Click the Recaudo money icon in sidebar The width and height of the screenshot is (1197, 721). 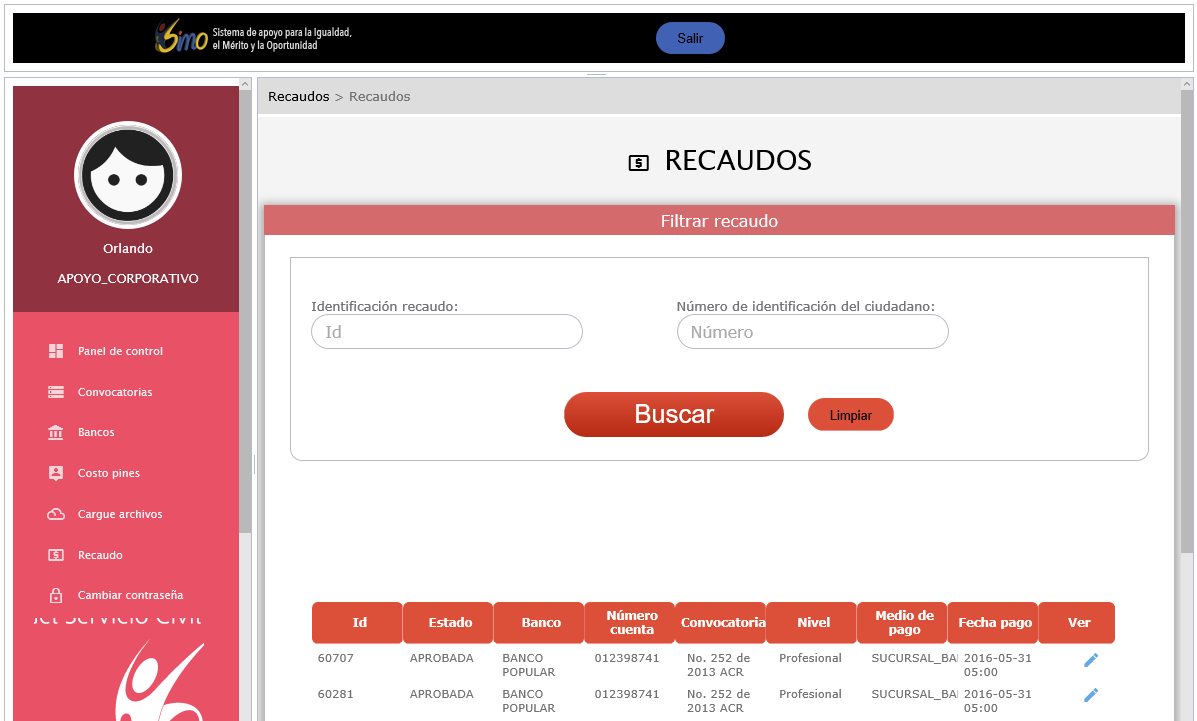click(56, 555)
